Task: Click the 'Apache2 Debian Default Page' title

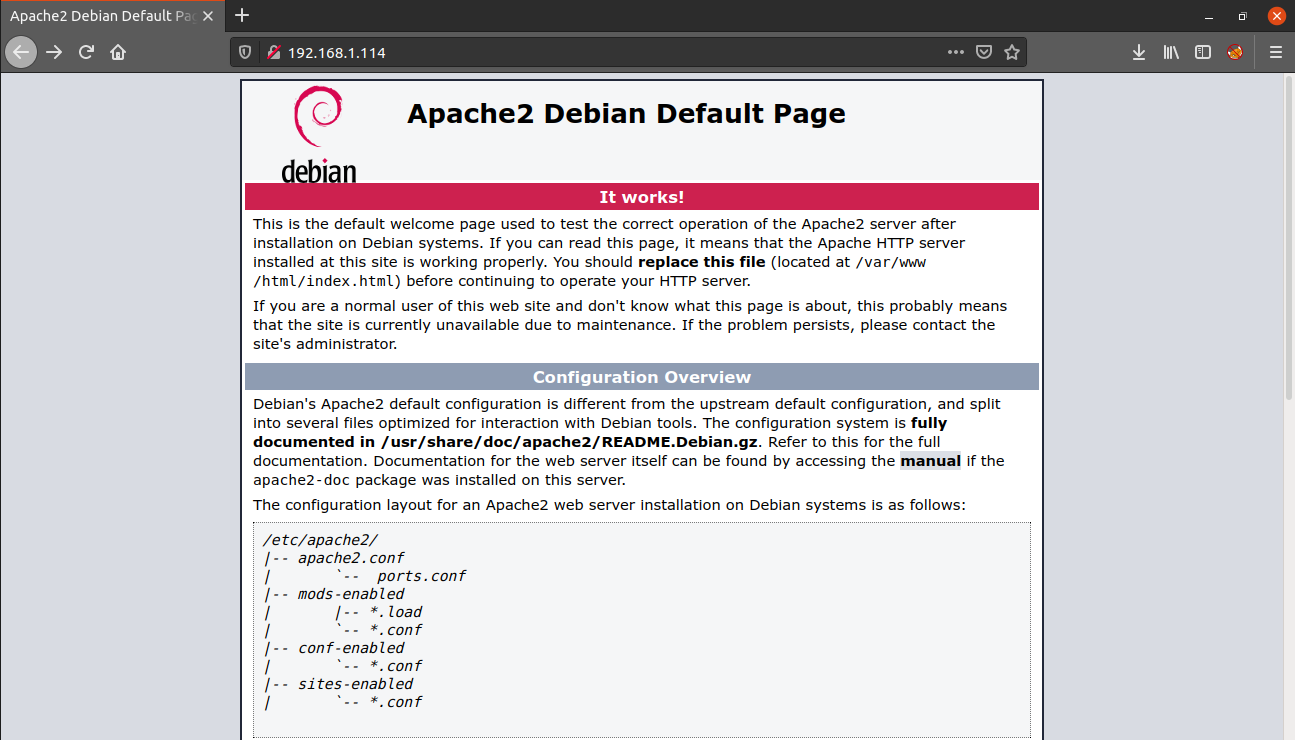Action: coord(626,114)
